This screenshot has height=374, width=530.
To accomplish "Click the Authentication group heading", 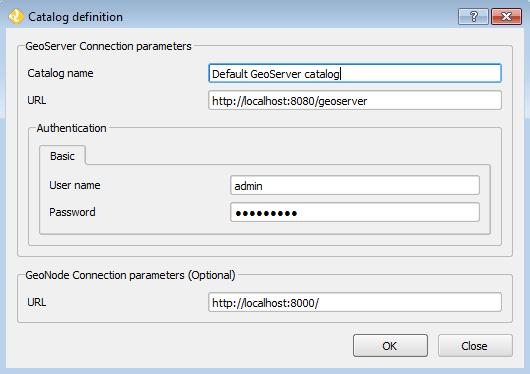I will (71, 128).
